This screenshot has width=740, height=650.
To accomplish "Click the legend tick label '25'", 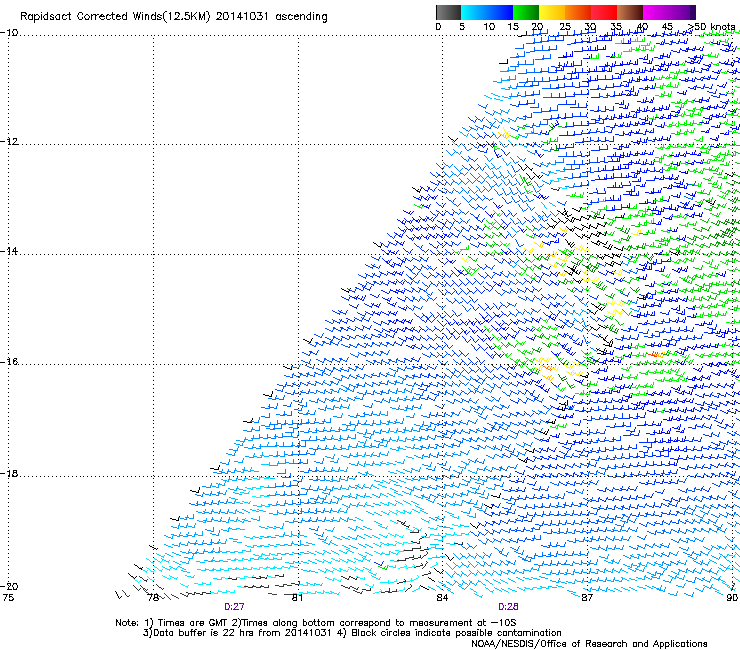I will point(565,27).
